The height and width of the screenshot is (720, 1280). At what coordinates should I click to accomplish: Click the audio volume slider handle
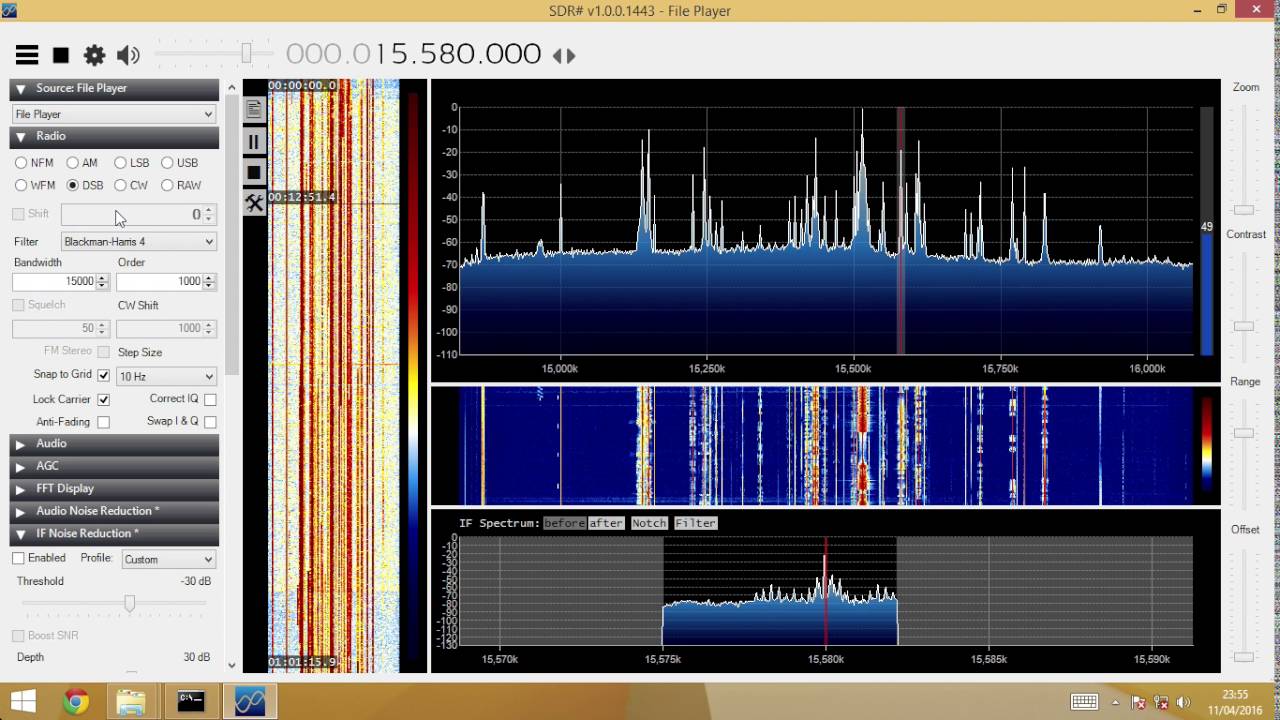(x=245, y=54)
